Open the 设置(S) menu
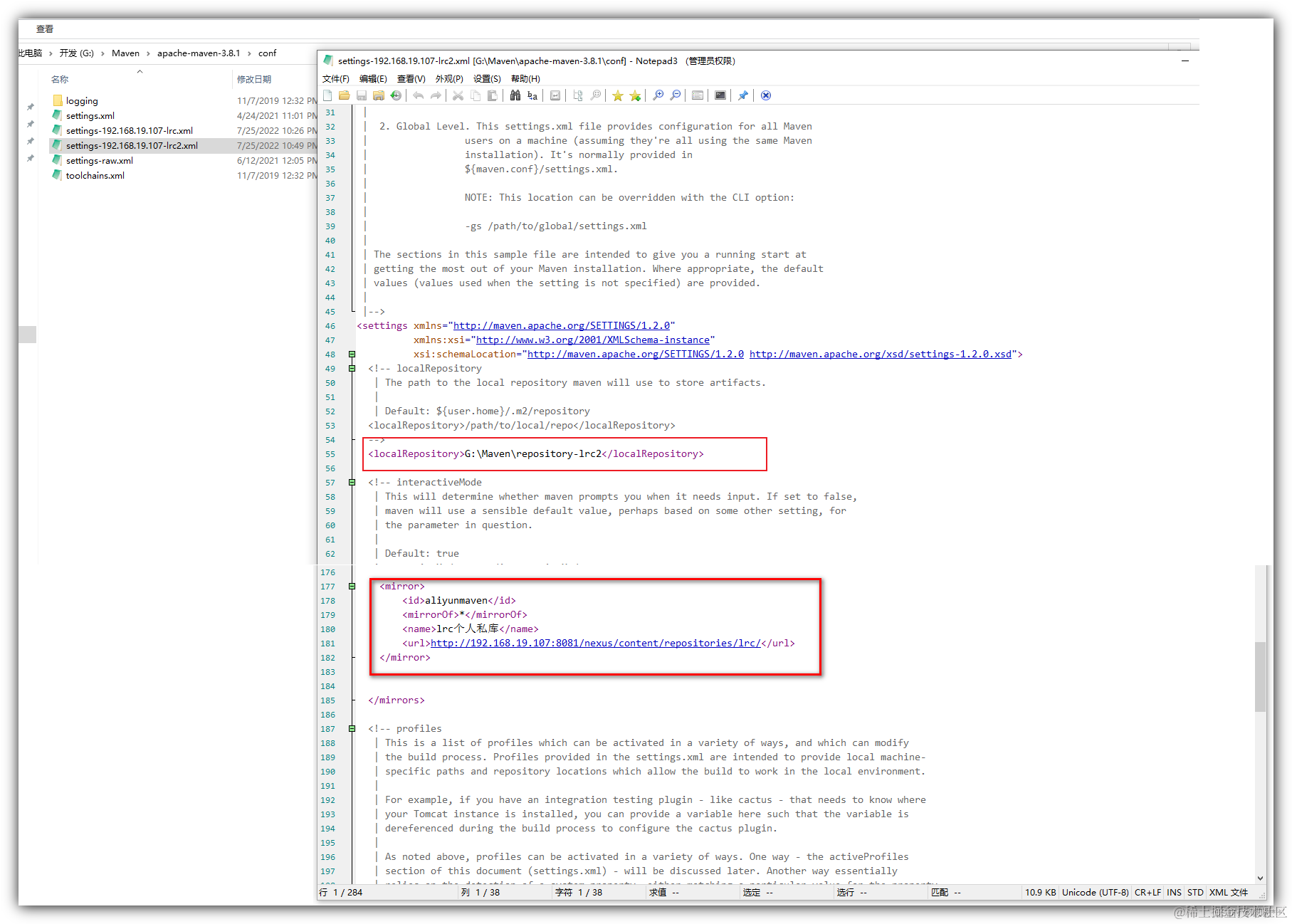 pos(487,79)
